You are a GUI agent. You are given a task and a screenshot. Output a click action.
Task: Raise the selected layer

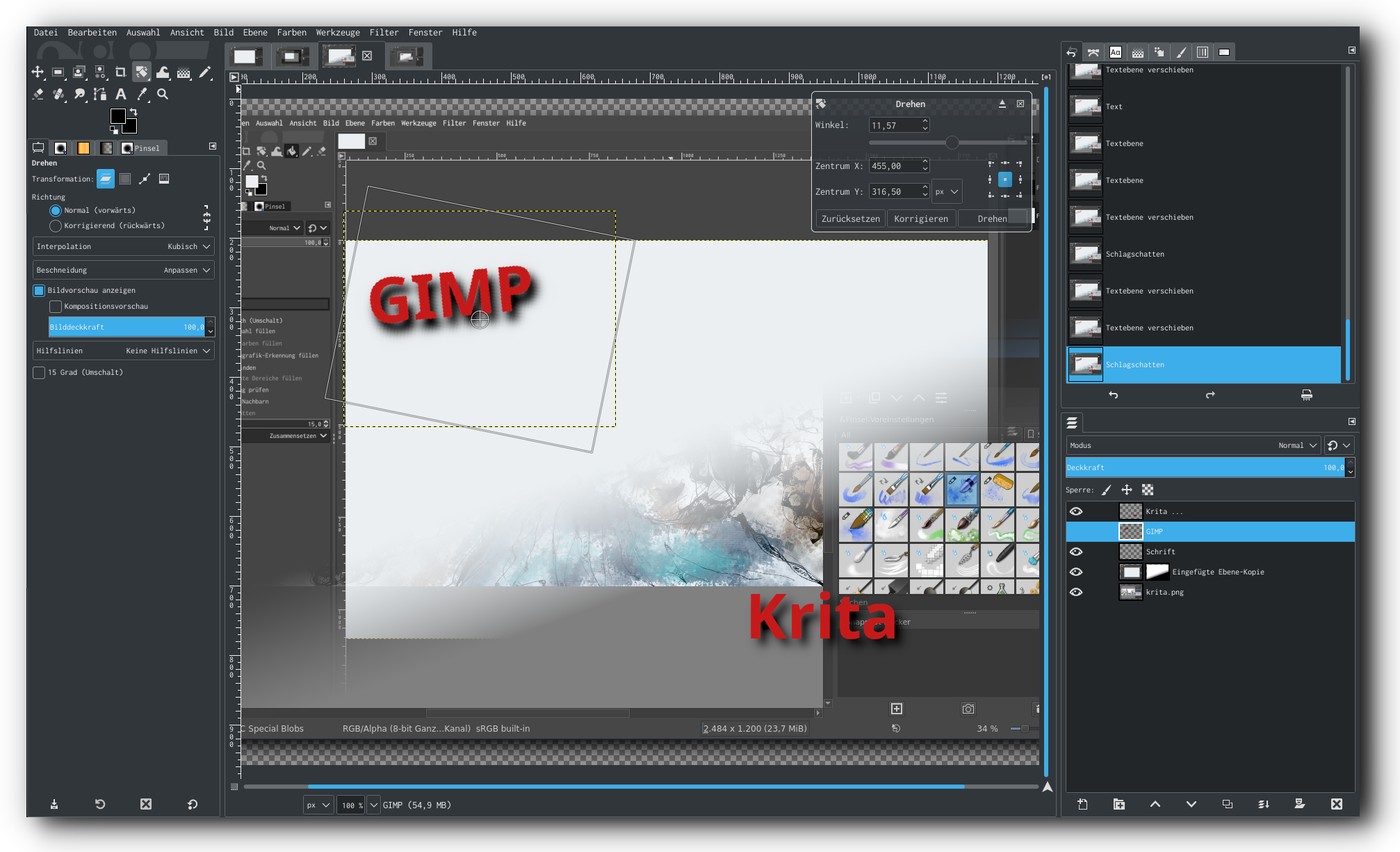point(1155,804)
